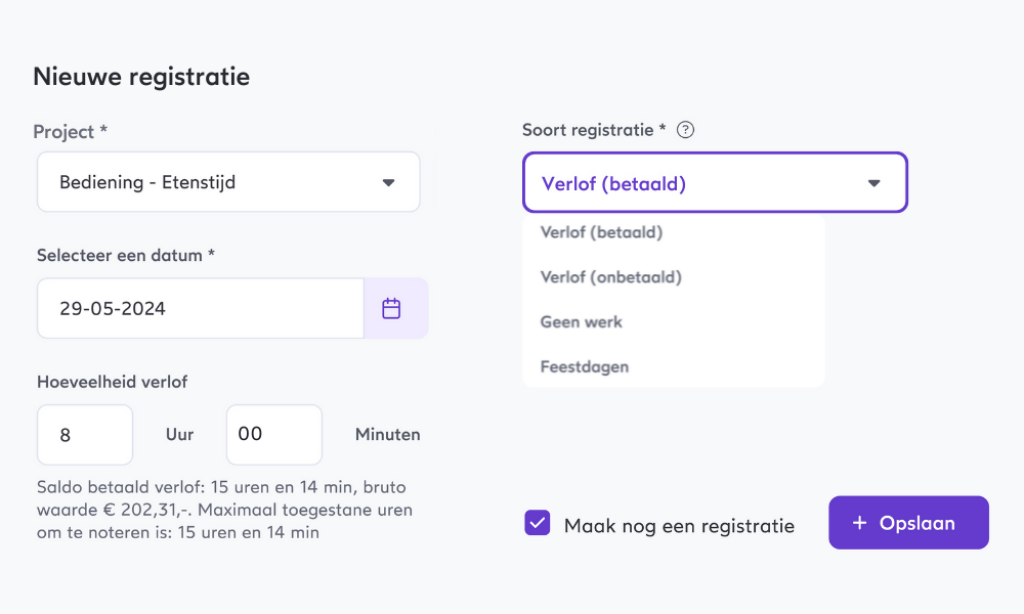The width and height of the screenshot is (1024, 614).
Task: Toggle the 'Maak nog een registratie' checkbox
Action: [x=538, y=524]
